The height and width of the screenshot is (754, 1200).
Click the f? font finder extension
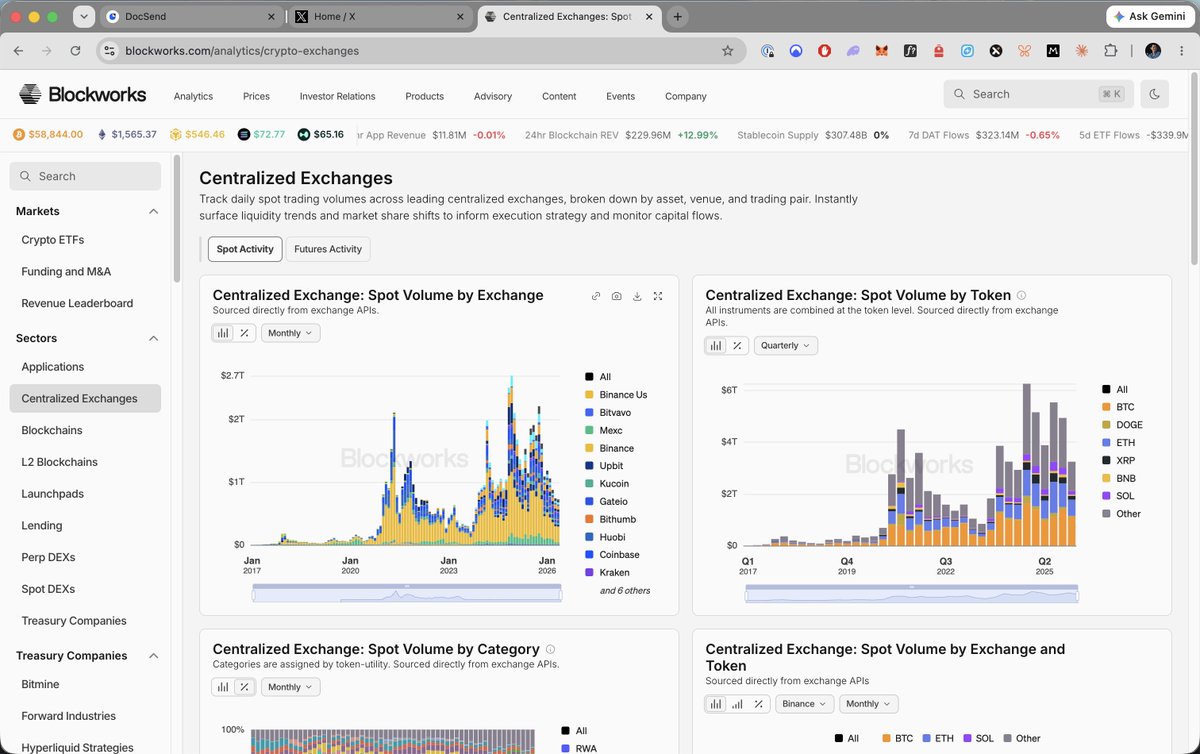(x=910, y=51)
